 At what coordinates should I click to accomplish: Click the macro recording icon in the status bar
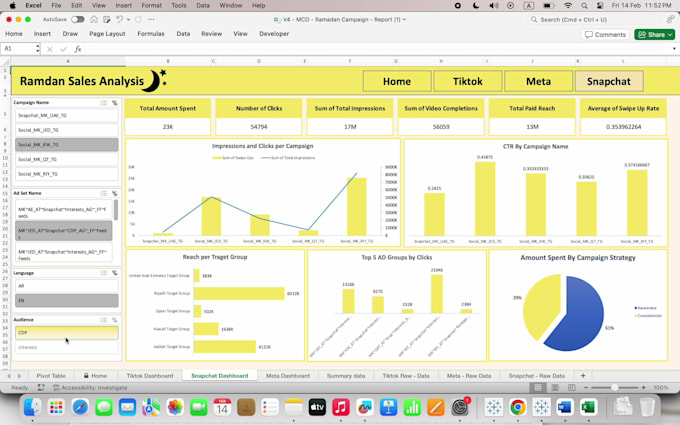(x=41, y=387)
